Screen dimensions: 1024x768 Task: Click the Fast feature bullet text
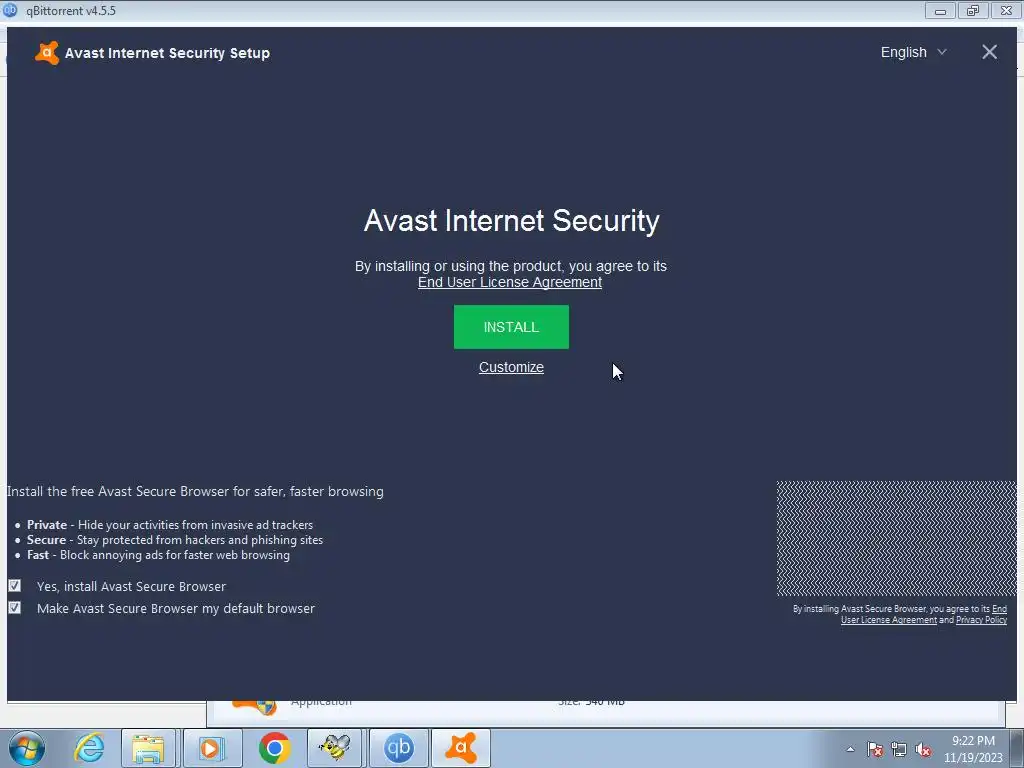(158, 554)
